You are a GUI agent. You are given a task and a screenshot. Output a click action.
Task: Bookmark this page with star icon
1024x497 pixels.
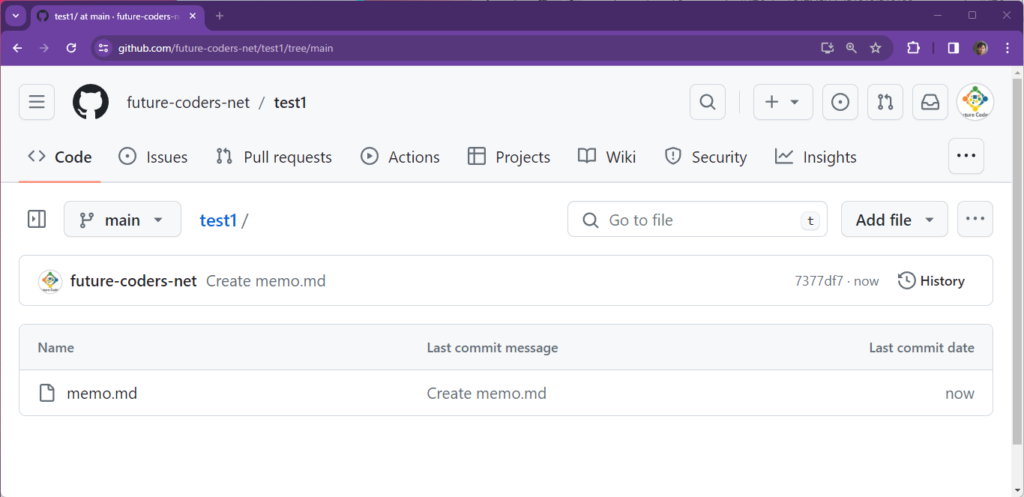876,48
